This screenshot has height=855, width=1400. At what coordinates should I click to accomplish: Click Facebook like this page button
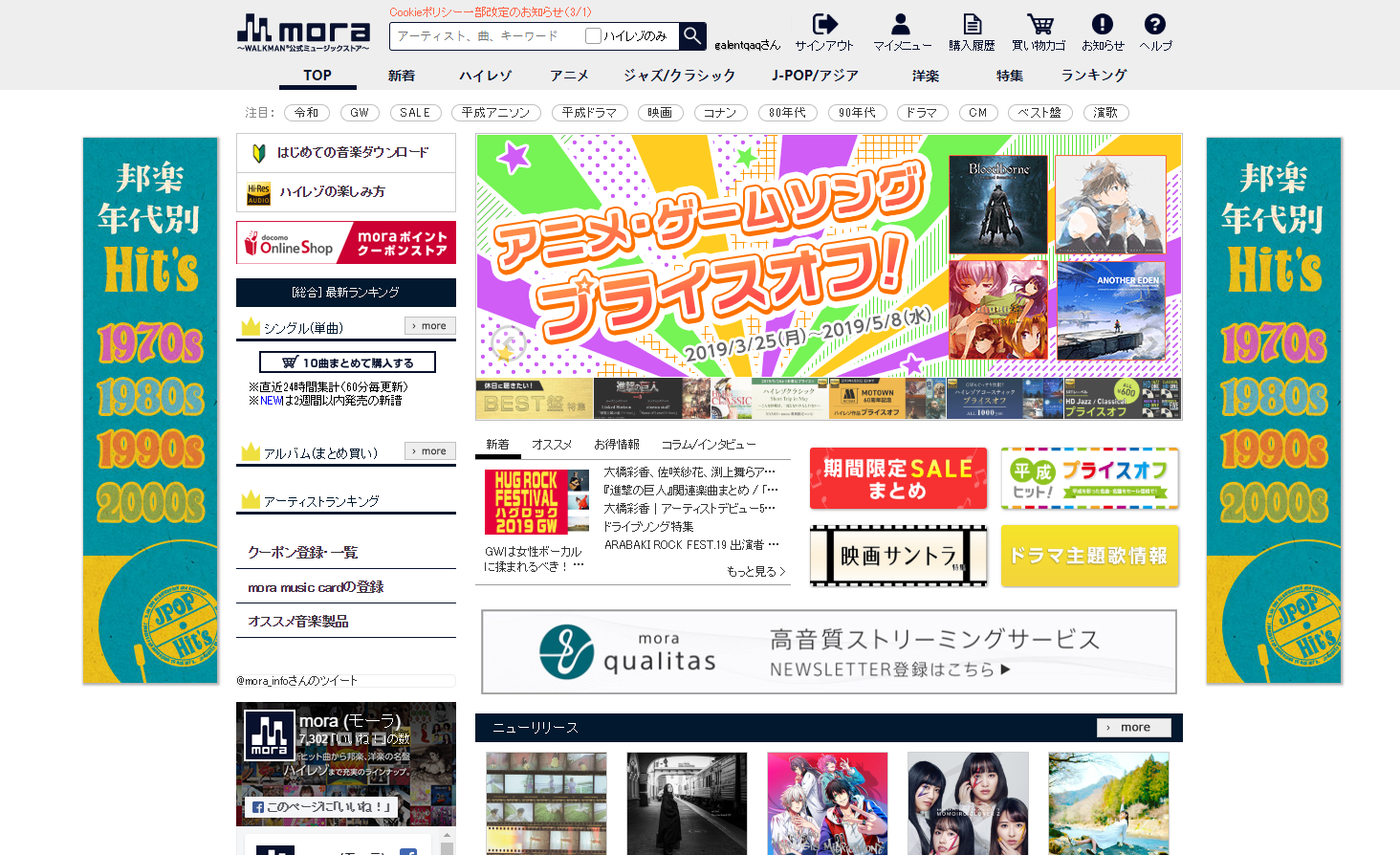point(320,807)
